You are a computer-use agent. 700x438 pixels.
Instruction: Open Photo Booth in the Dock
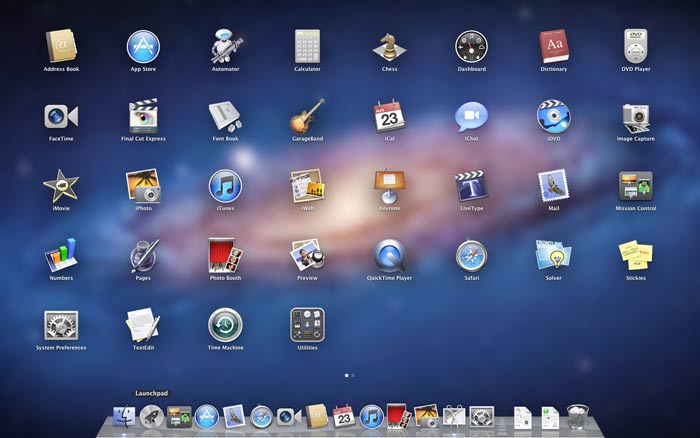point(399,417)
